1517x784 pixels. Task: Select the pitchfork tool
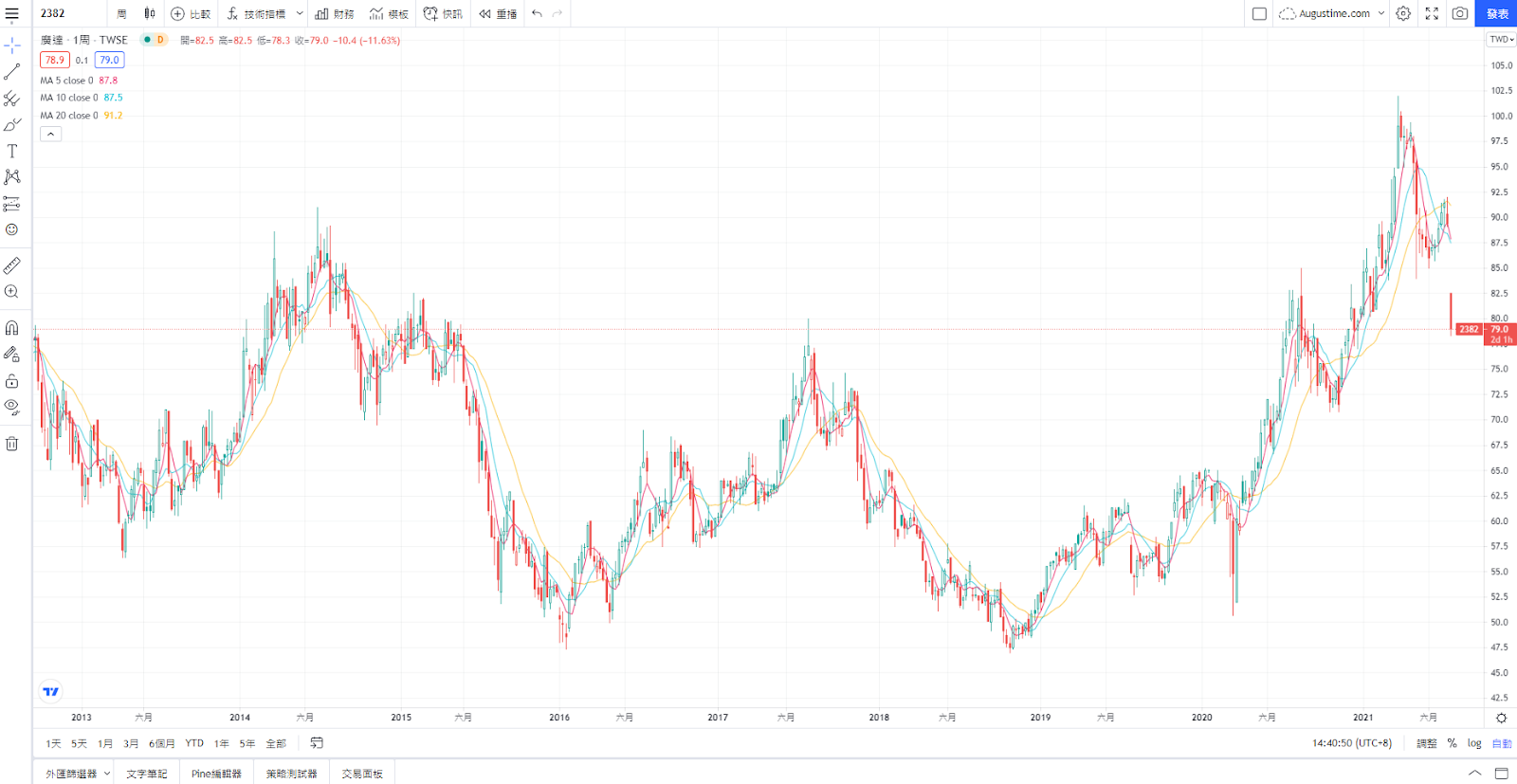12,99
